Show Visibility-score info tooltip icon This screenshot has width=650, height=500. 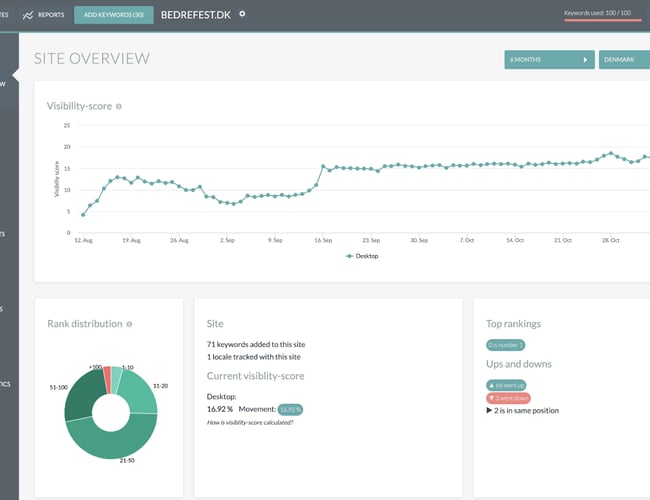point(119,106)
